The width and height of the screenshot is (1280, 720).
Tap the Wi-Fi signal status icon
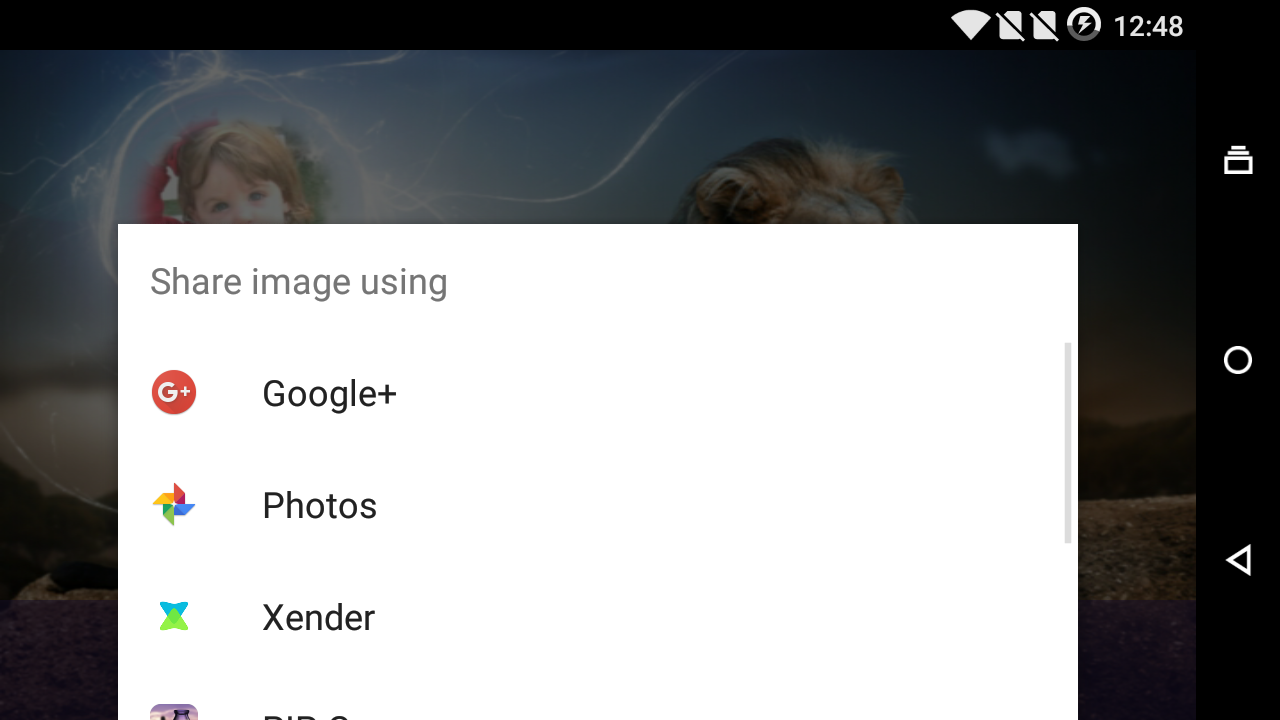970,25
